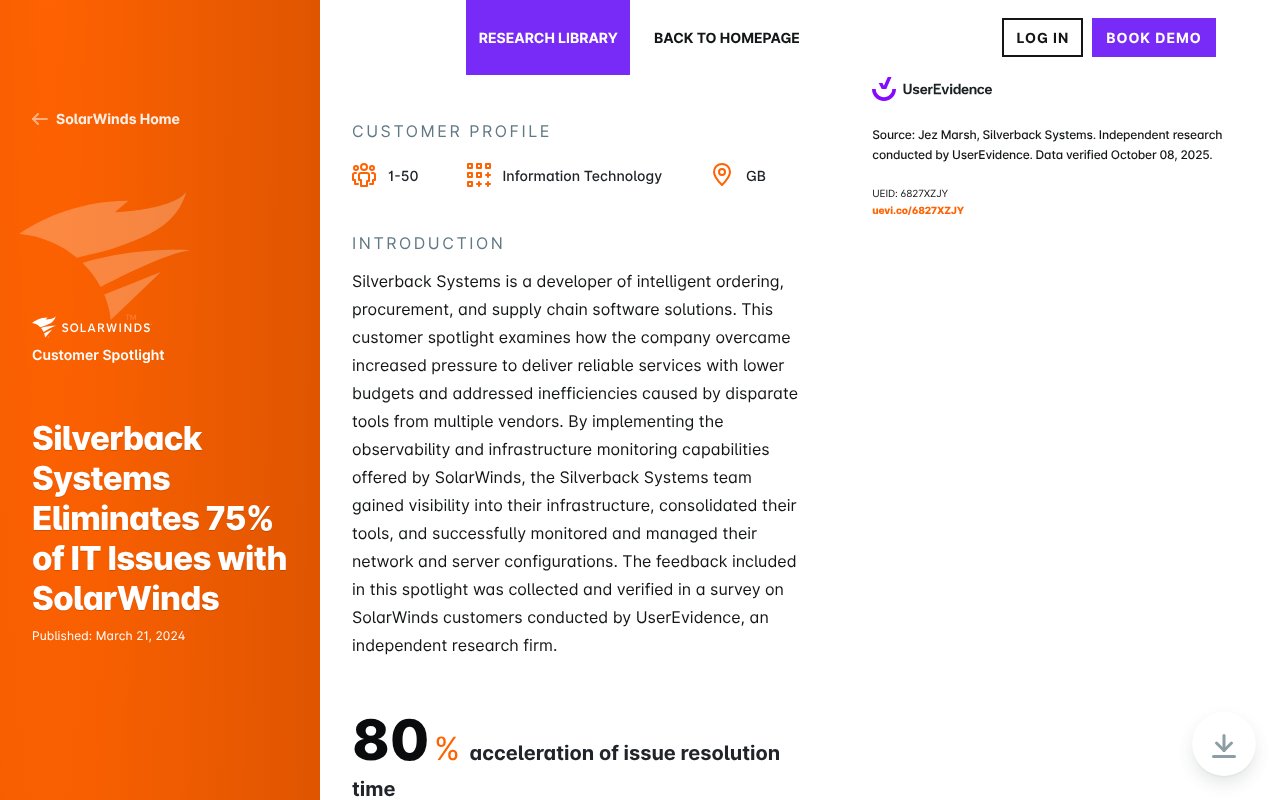Viewport: 1280px width, 800px height.
Task: Click the LOG IN button
Action: pos(1042,37)
